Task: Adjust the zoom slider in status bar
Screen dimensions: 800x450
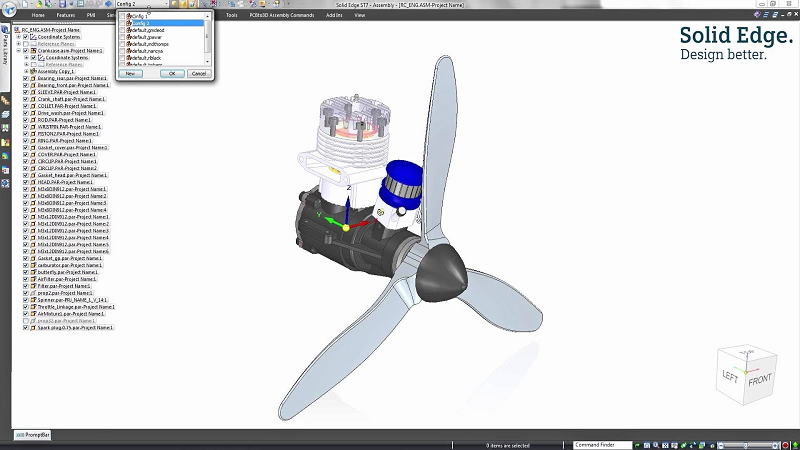Action: point(745,444)
